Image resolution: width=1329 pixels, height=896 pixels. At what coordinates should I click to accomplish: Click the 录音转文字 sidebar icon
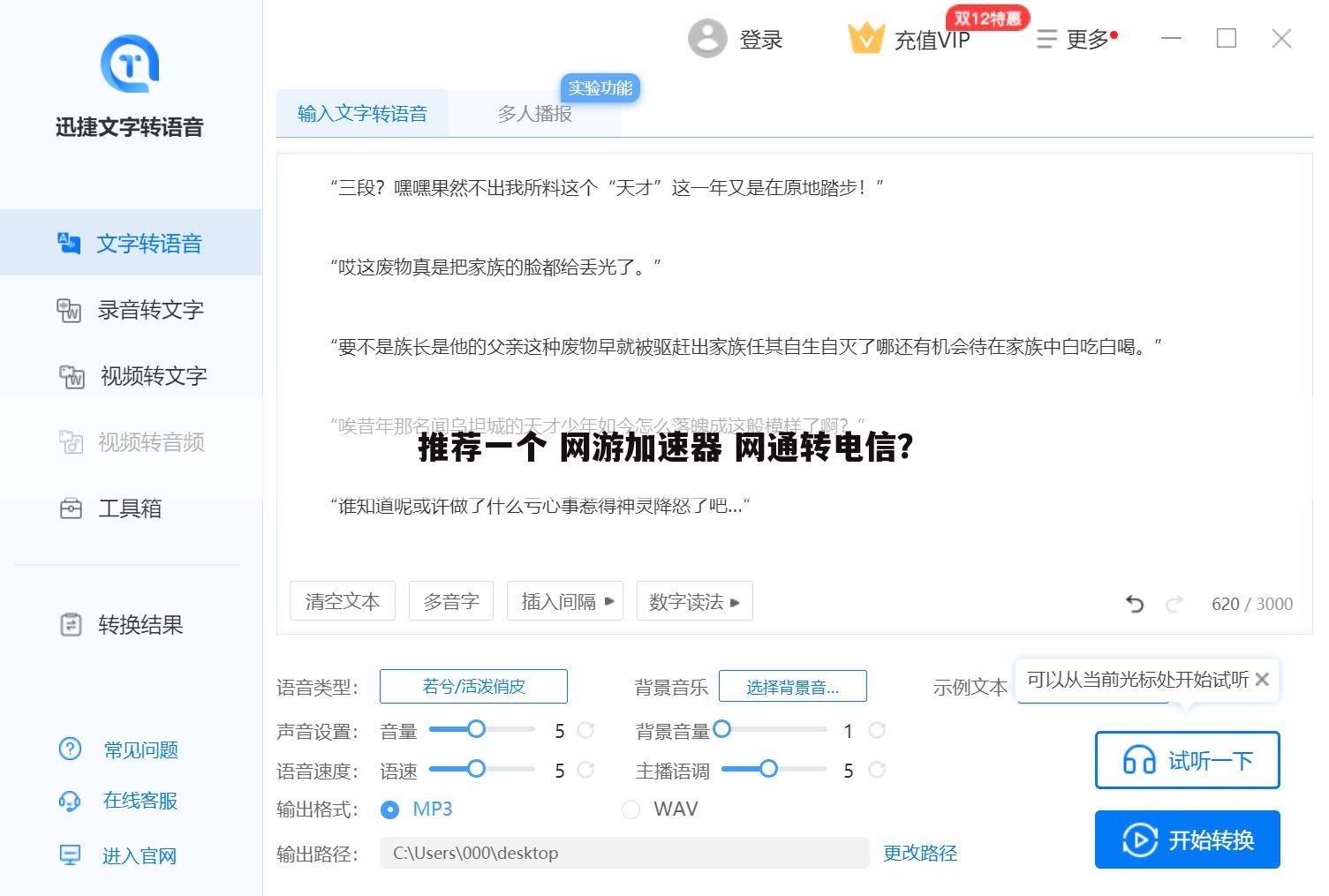pyautogui.click(x=69, y=310)
